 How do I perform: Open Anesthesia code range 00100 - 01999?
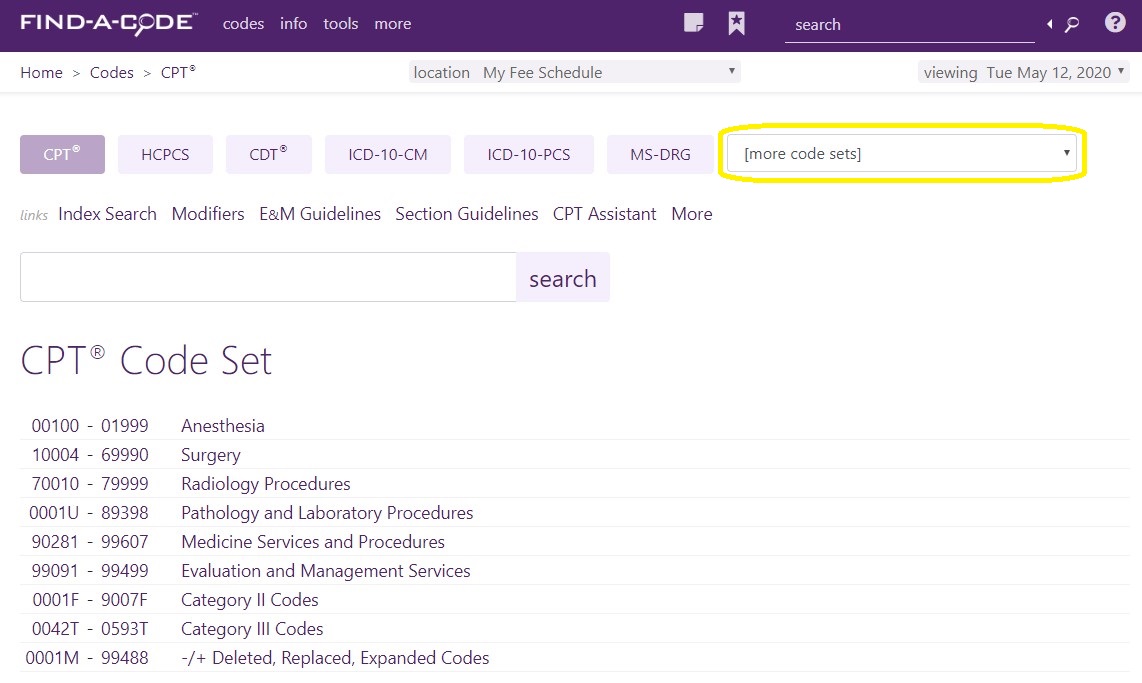tap(575, 426)
